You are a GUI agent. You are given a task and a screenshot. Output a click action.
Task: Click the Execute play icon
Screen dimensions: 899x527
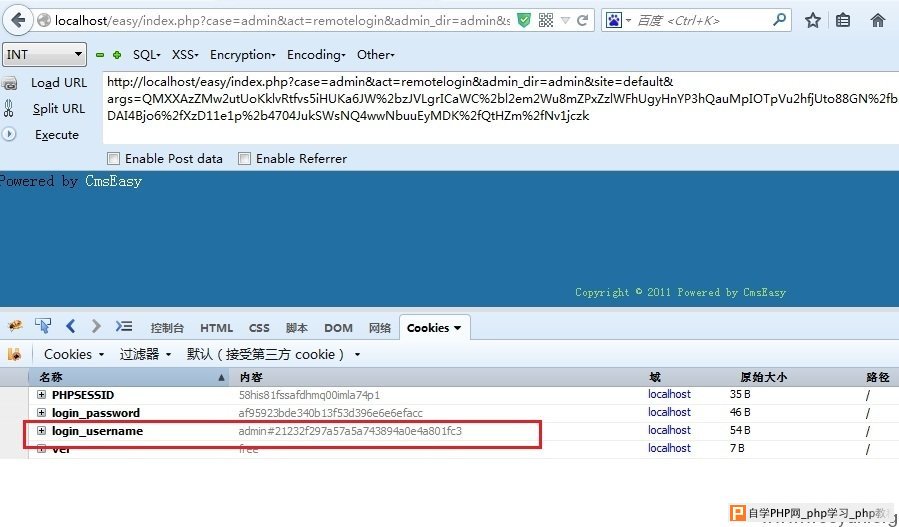click(9, 134)
